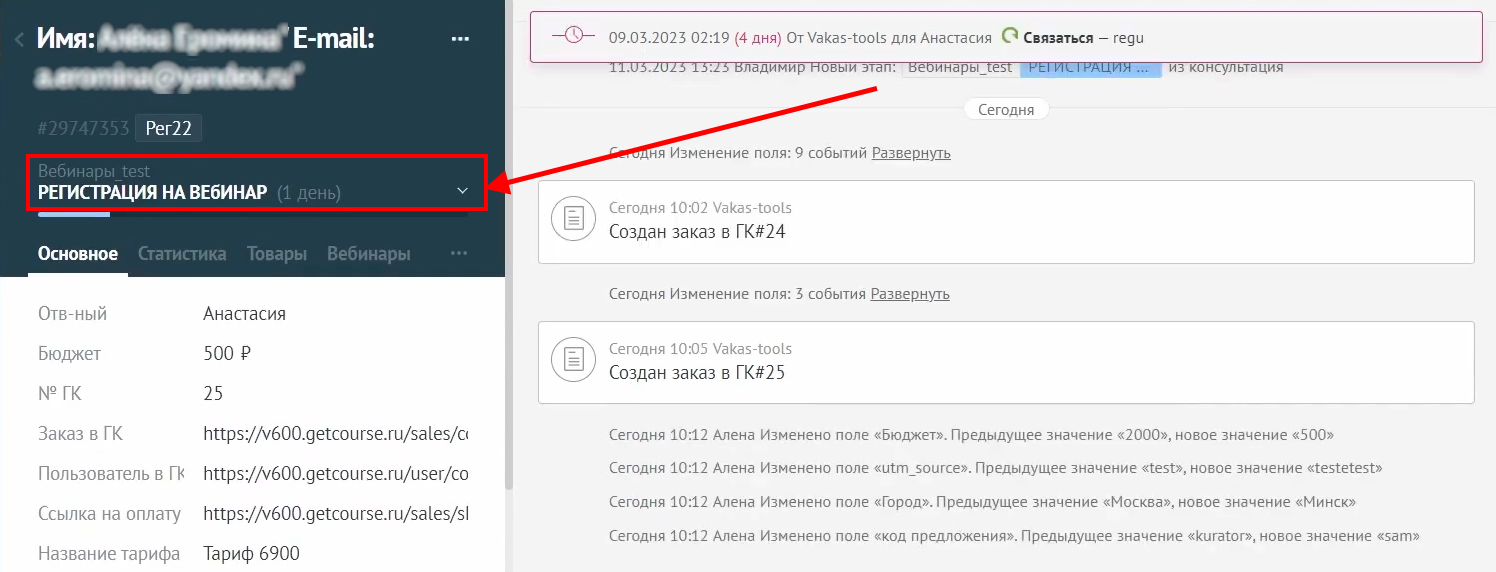Edit the Бюджет field value 500 ₽
Viewport: 1496px width, 572px height.
point(226,354)
